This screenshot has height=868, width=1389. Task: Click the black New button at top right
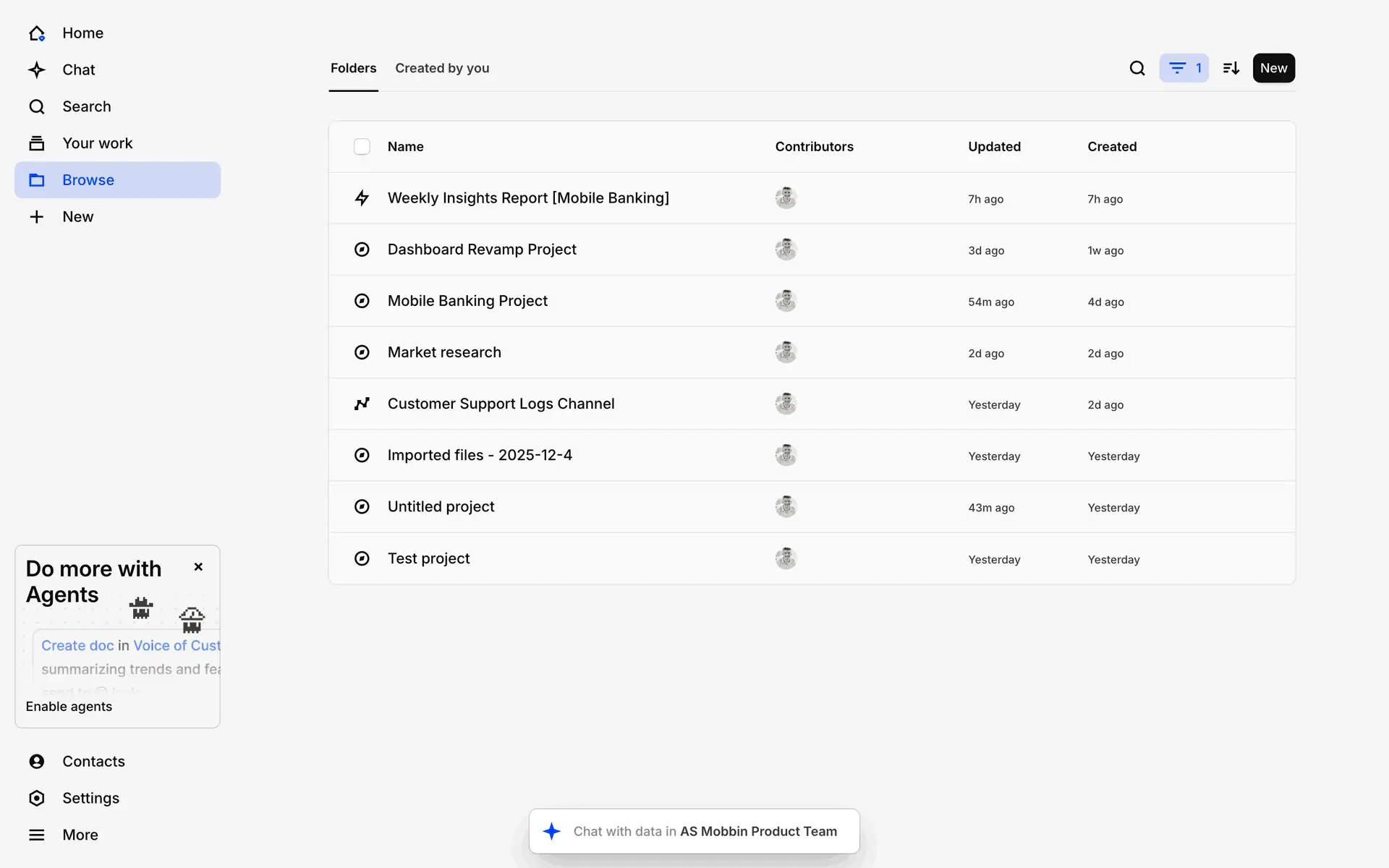point(1273,68)
